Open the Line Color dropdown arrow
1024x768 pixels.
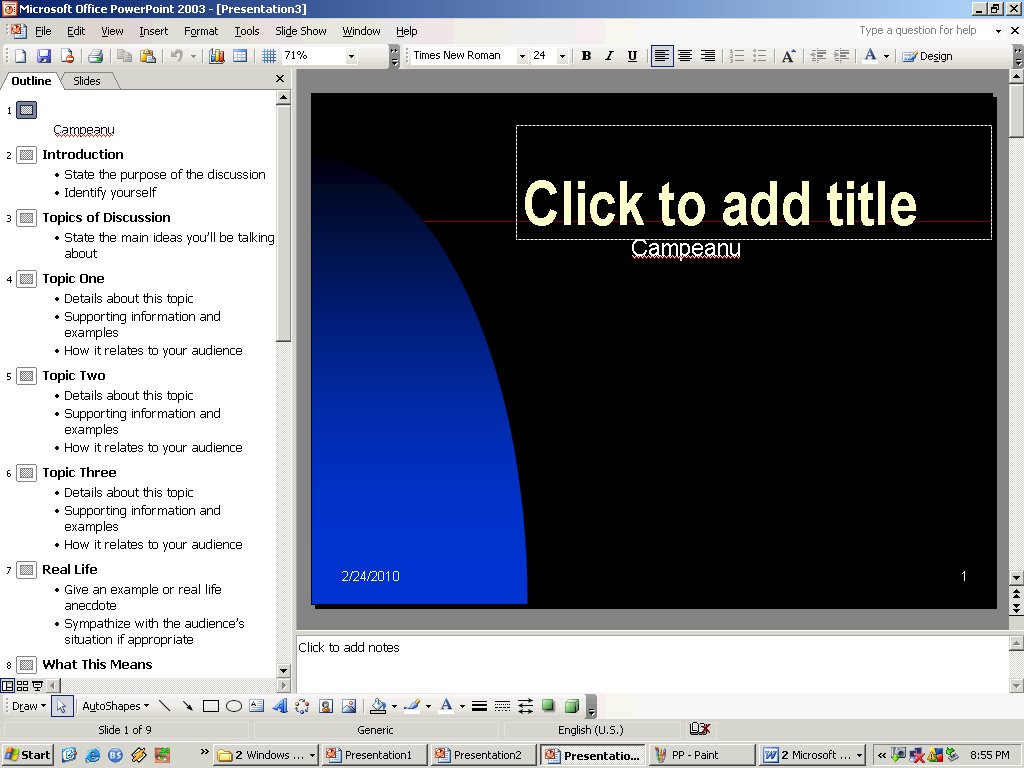pos(428,706)
